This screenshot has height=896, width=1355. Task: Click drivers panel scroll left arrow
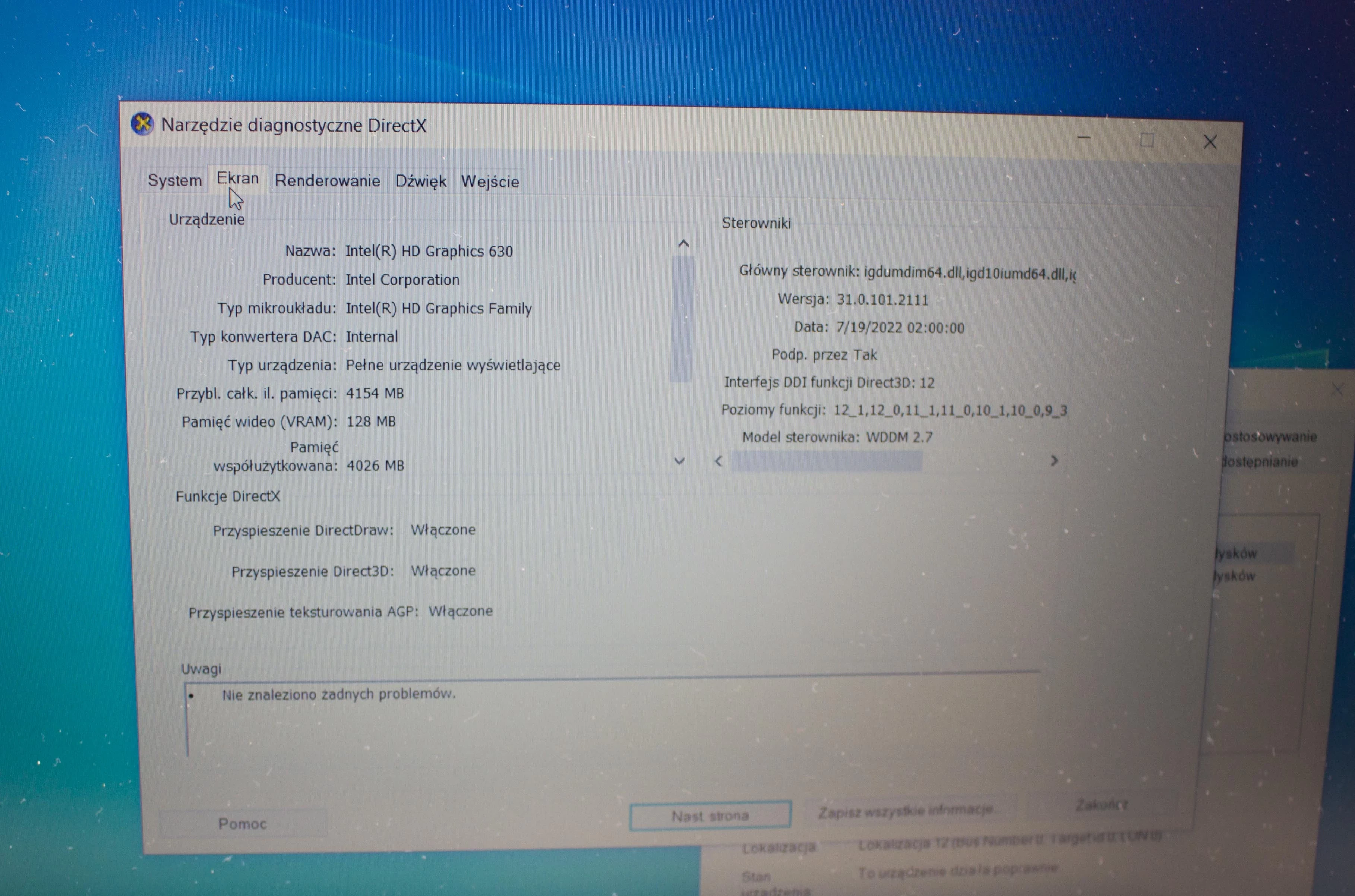718,461
